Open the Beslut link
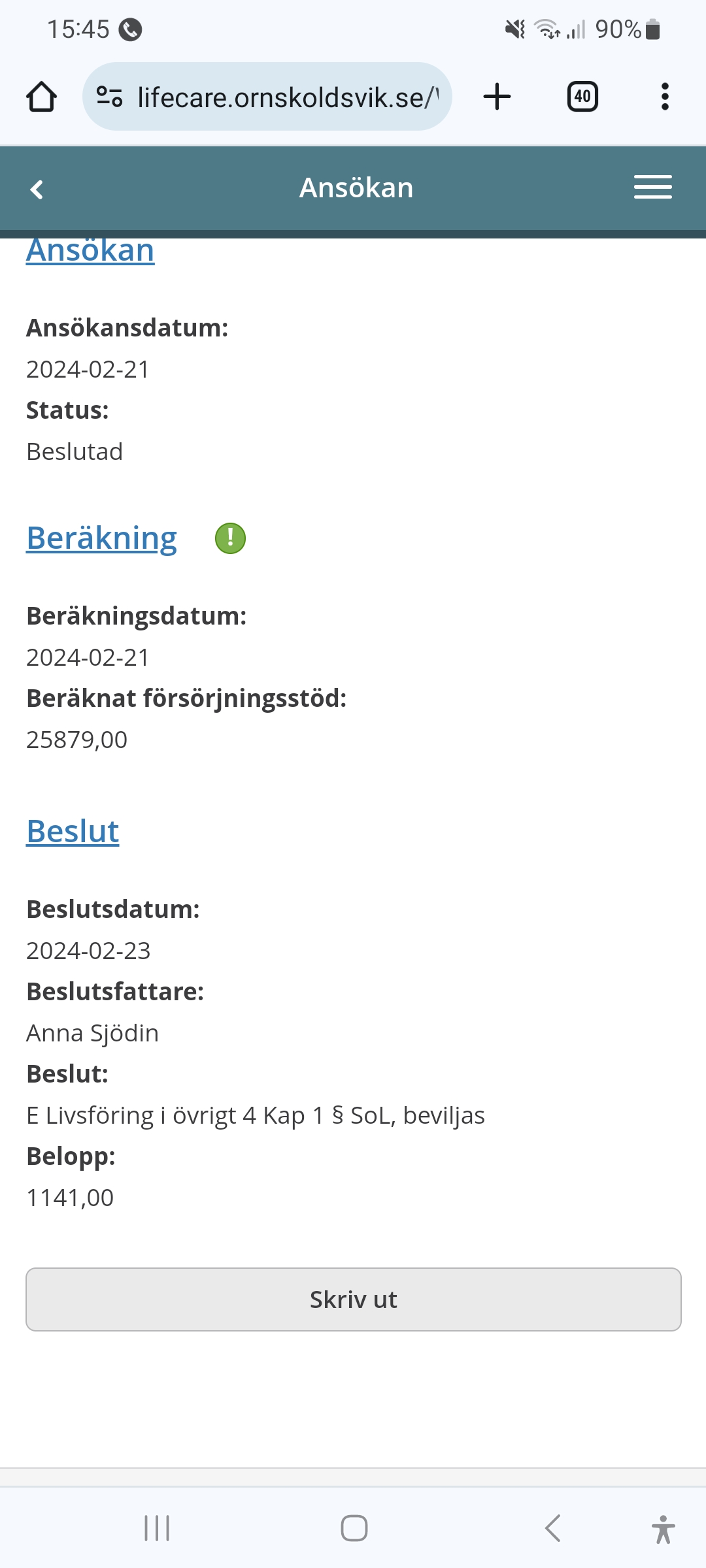The width and height of the screenshot is (706, 1568). (73, 832)
